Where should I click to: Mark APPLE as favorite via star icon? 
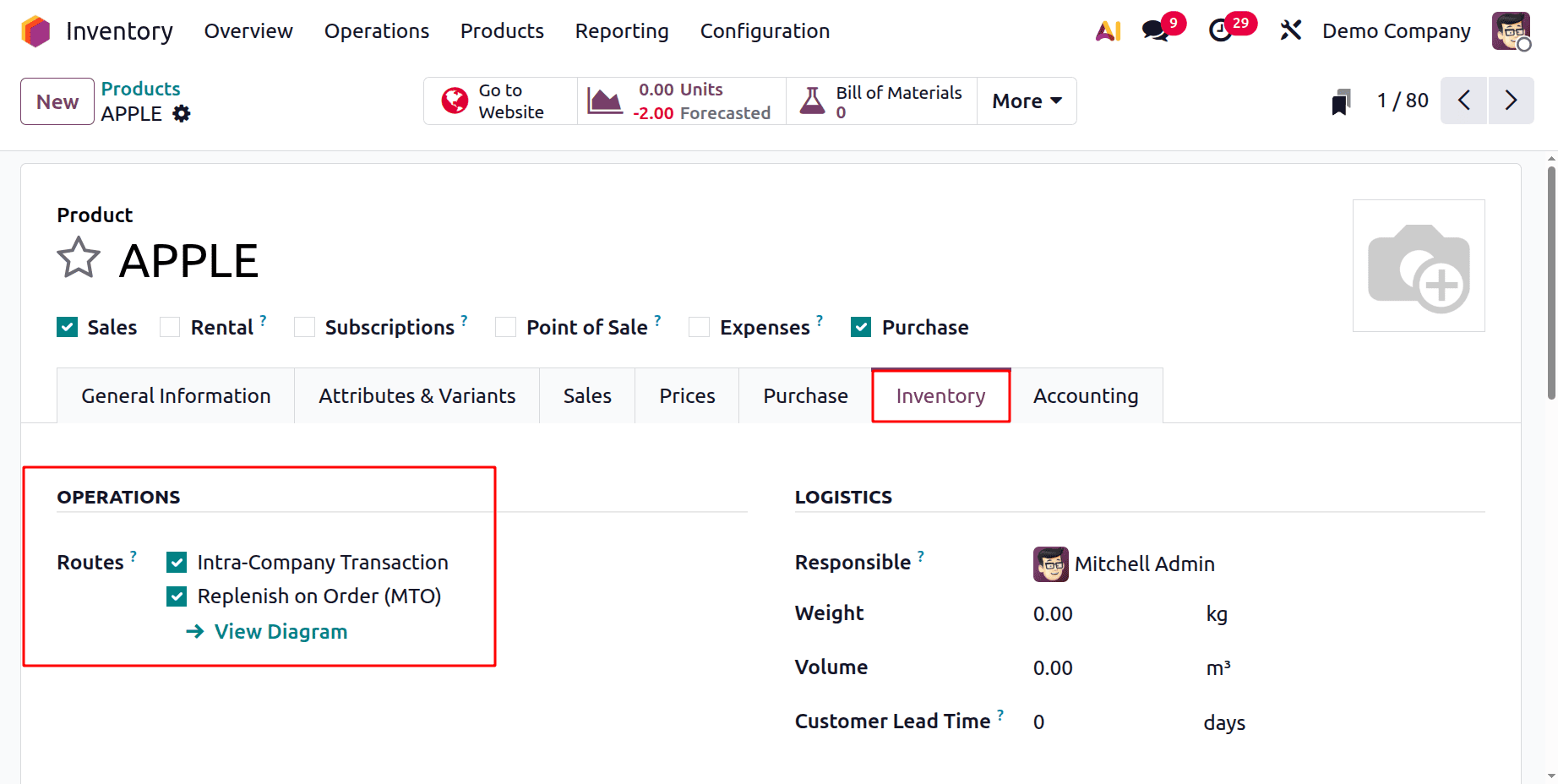coord(78,258)
